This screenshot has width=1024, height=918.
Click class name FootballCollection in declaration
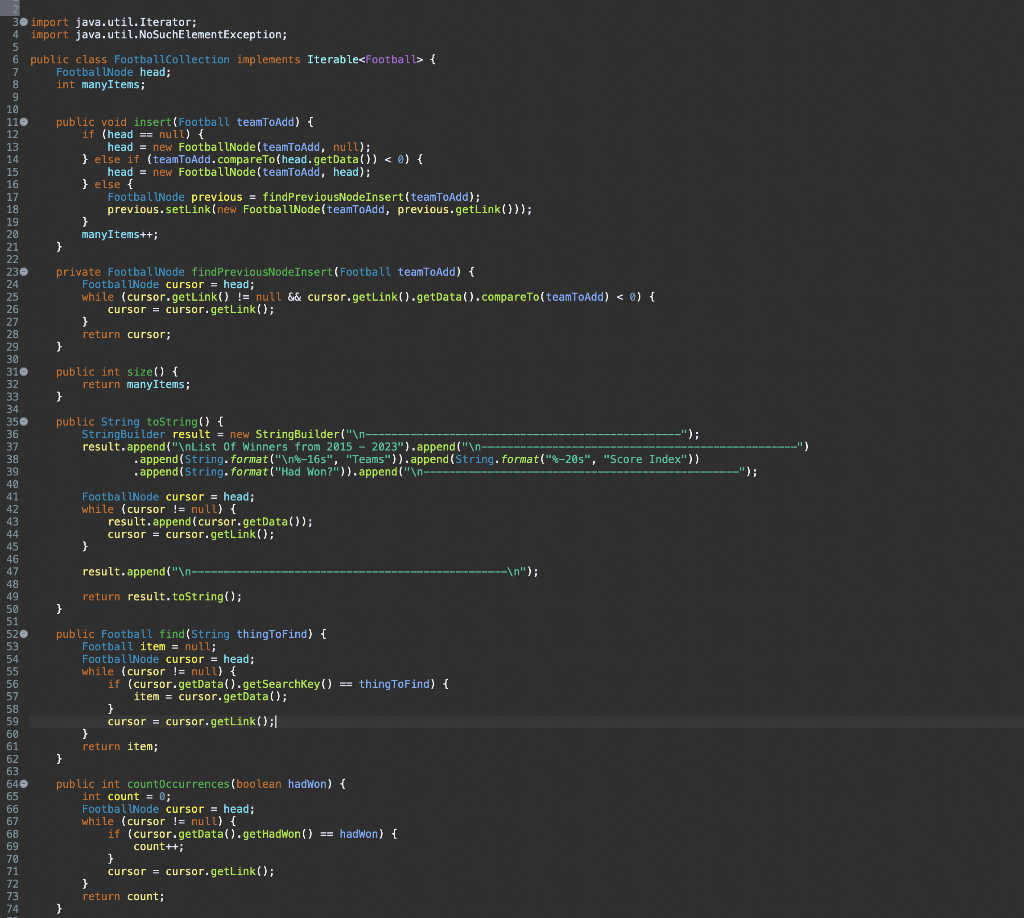(x=172, y=59)
